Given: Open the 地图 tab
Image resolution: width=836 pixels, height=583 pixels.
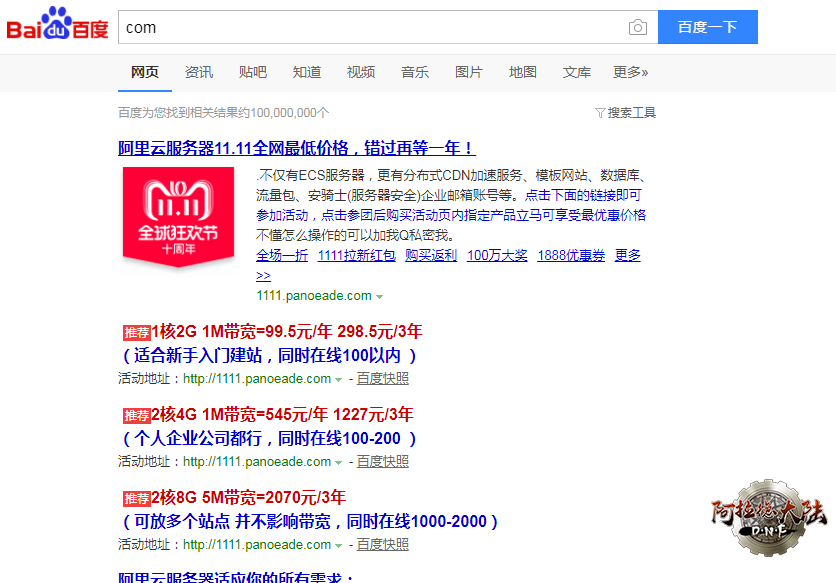Looking at the screenshot, I should pyautogui.click(x=522, y=72).
